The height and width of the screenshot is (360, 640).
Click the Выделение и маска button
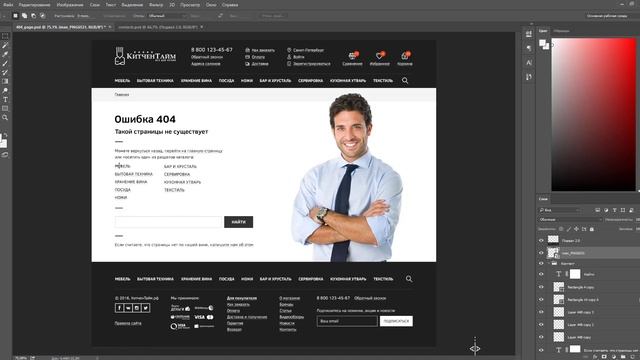273,16
